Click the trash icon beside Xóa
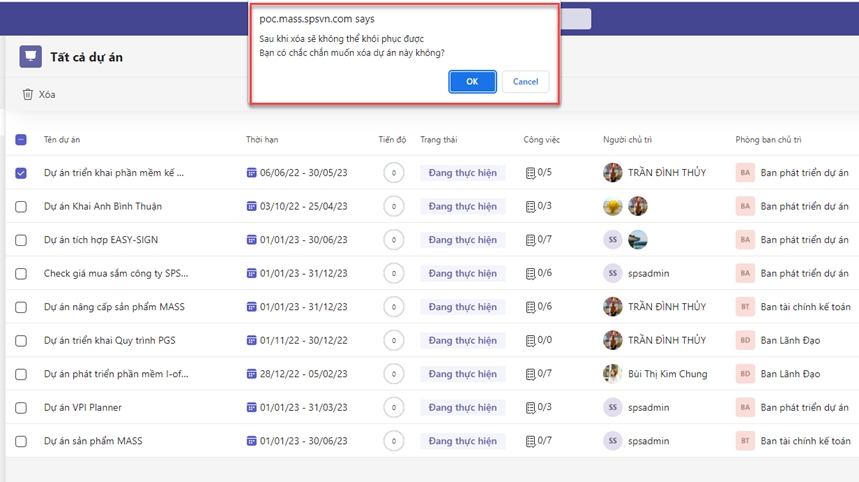Viewport: 859px width, 482px height. tap(27, 95)
